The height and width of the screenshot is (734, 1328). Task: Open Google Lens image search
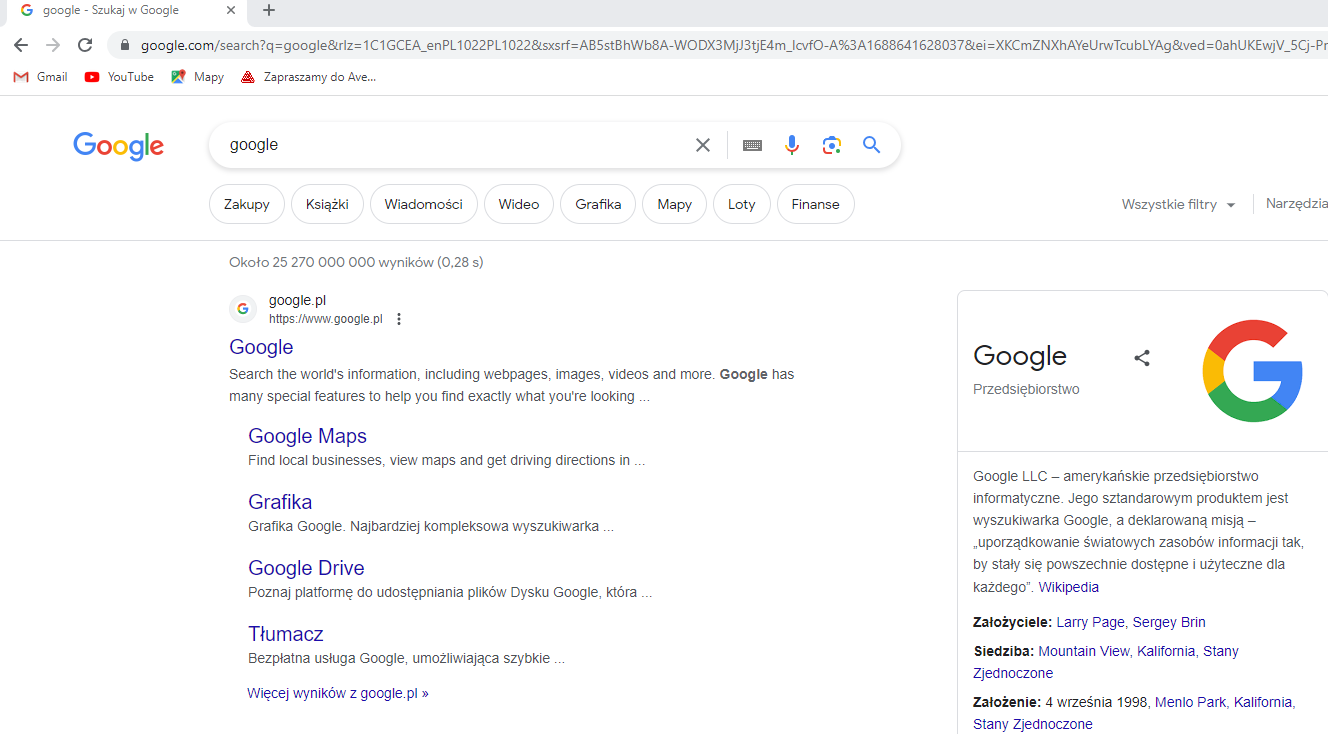(x=832, y=145)
